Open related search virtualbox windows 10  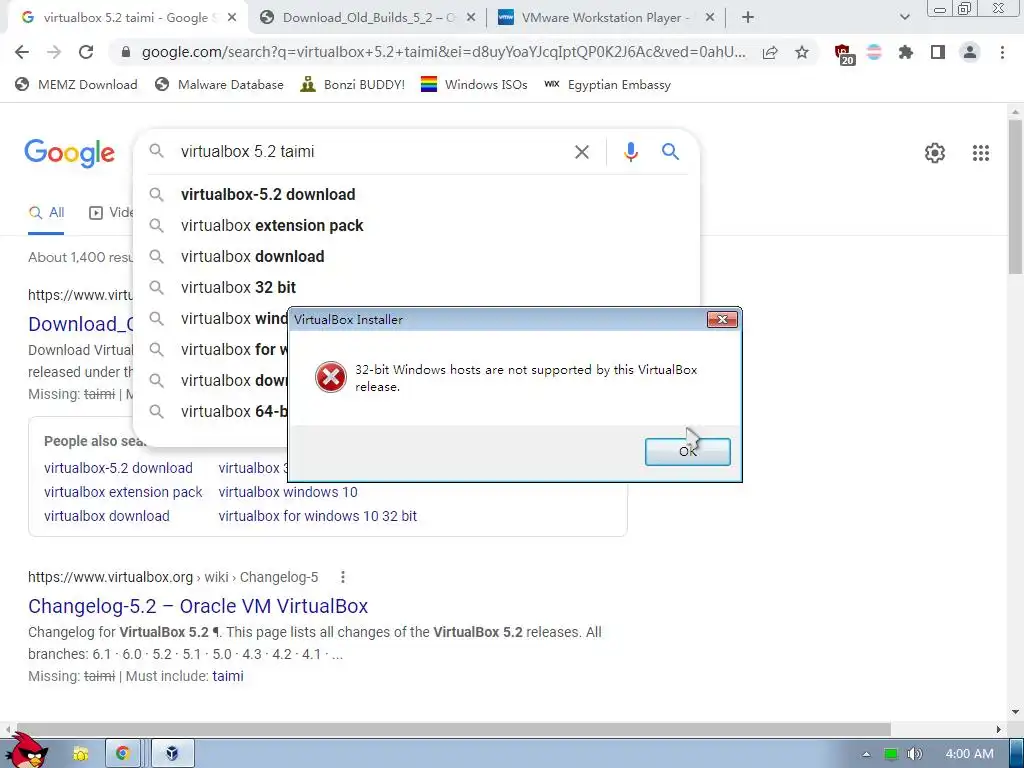(288, 492)
